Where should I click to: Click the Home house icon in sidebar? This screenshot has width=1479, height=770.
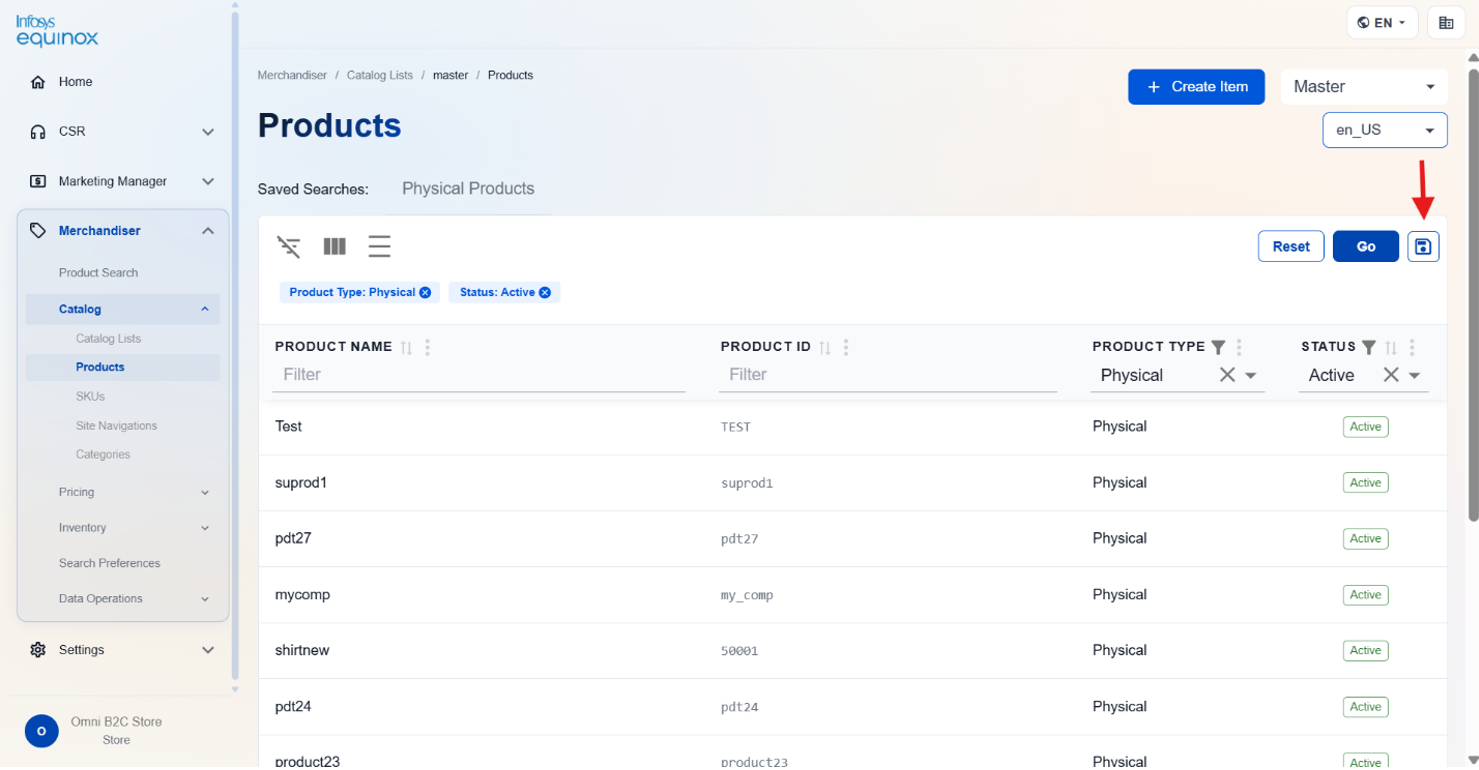coord(38,82)
